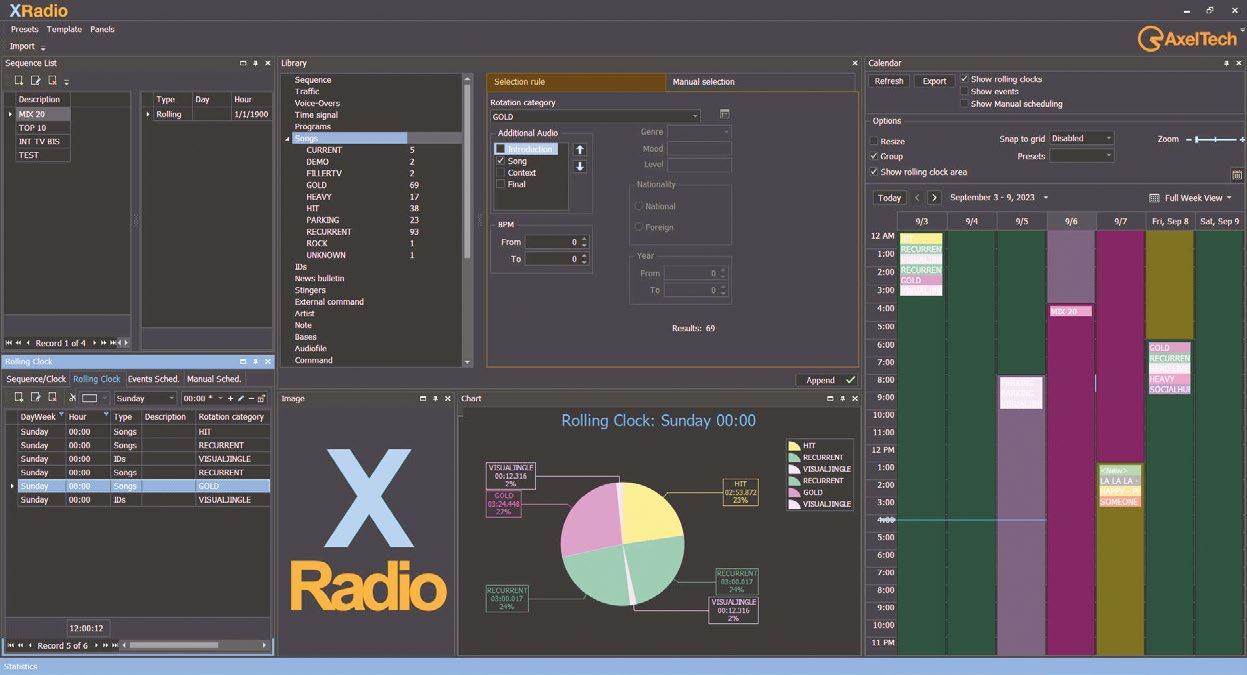This screenshot has height=675, width=1247.
Task: Edit sequence icon in Sequence List toolbar
Action: (35, 80)
